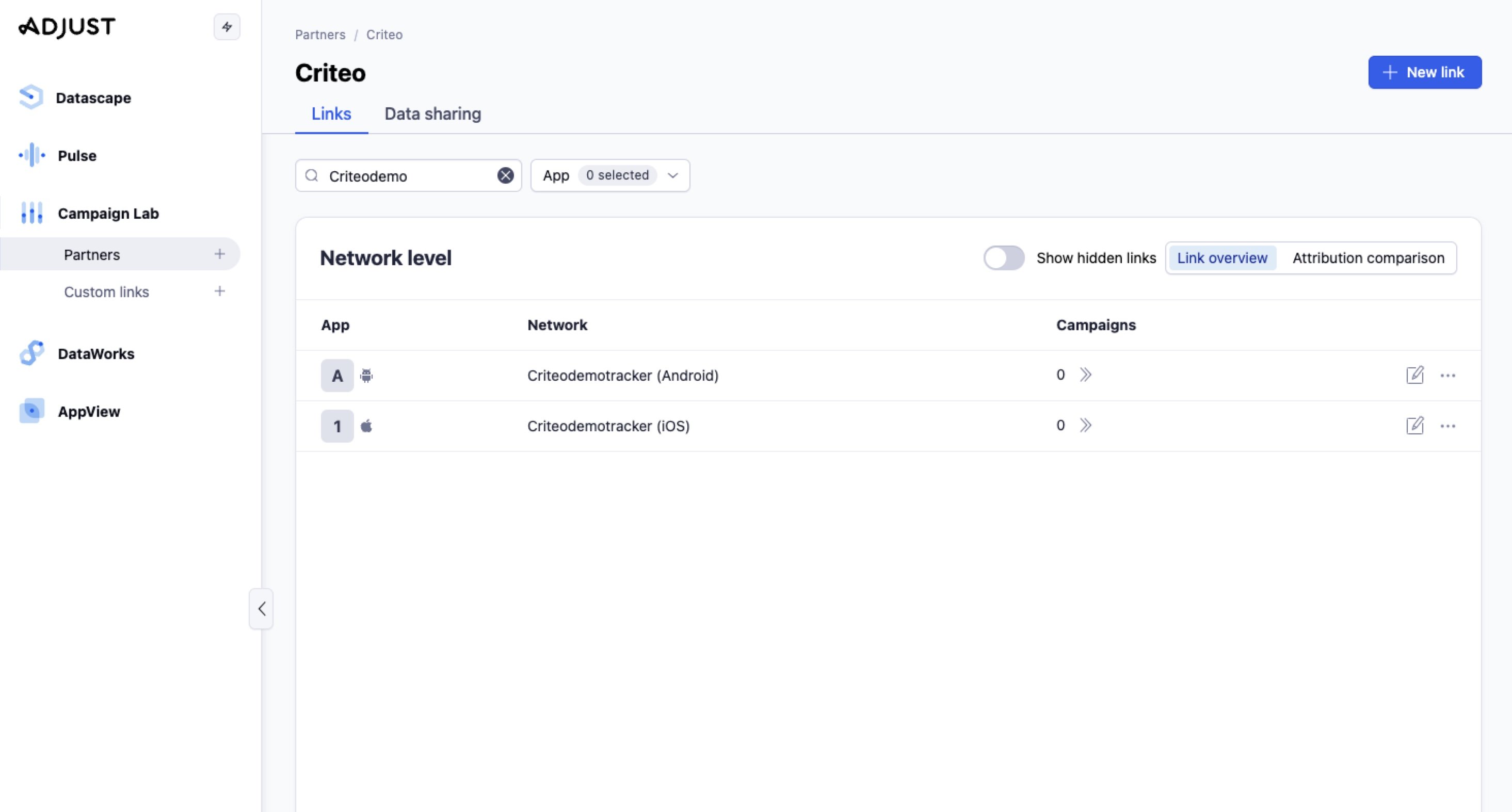Click the Criteo page title
The width and height of the screenshot is (1512, 812).
pyautogui.click(x=330, y=73)
